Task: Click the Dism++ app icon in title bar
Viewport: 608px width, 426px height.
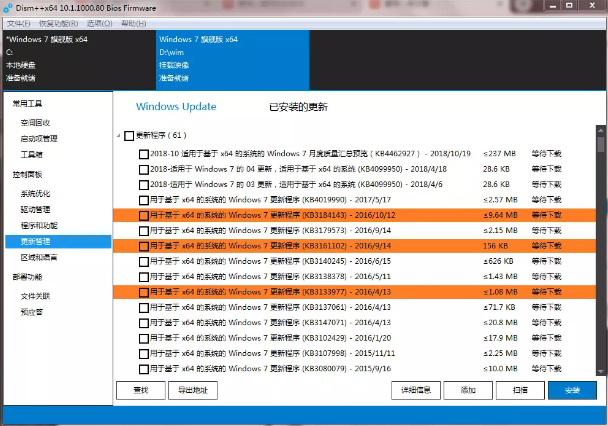Action: [8, 7]
